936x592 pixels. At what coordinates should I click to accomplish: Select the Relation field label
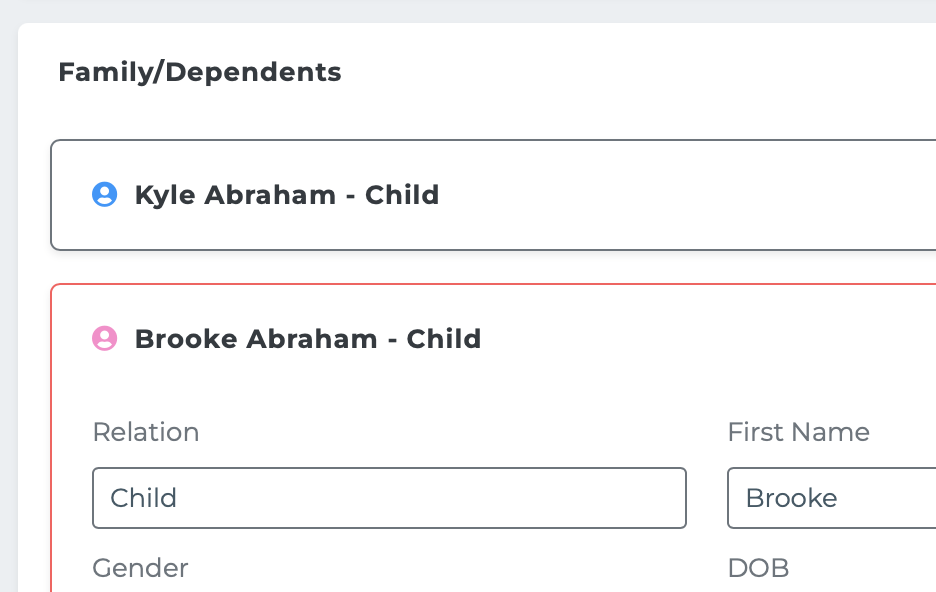[146, 431]
